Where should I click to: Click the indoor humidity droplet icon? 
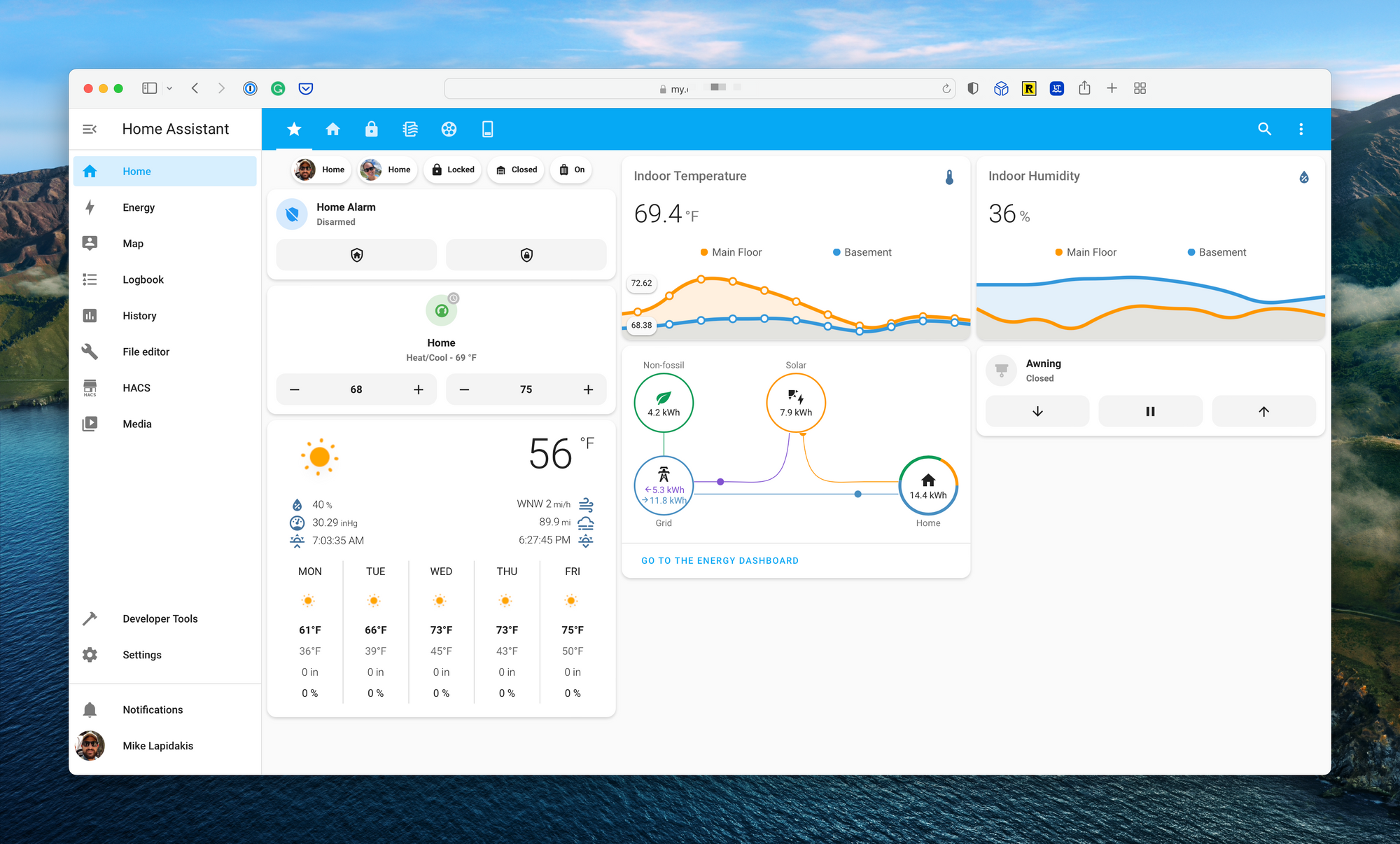1303,177
